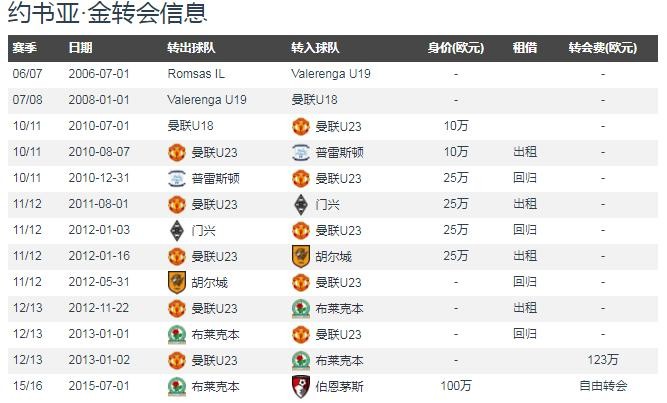The image size is (667, 403).
Task: Click the 赛季 column header
Action: [24, 48]
